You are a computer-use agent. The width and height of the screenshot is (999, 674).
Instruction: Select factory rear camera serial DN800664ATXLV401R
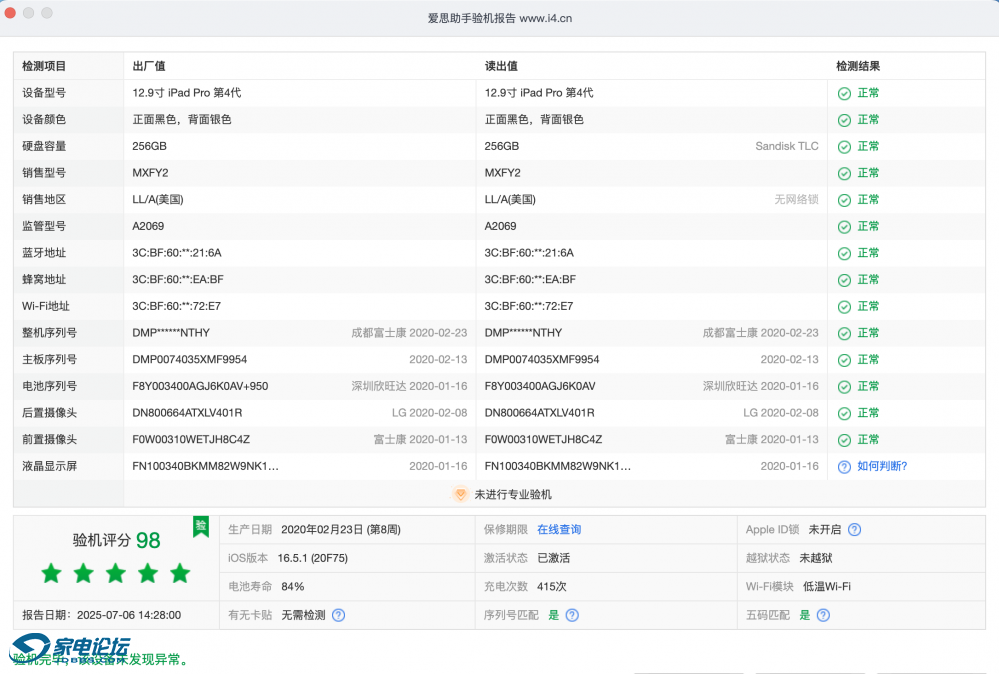[x=187, y=413]
